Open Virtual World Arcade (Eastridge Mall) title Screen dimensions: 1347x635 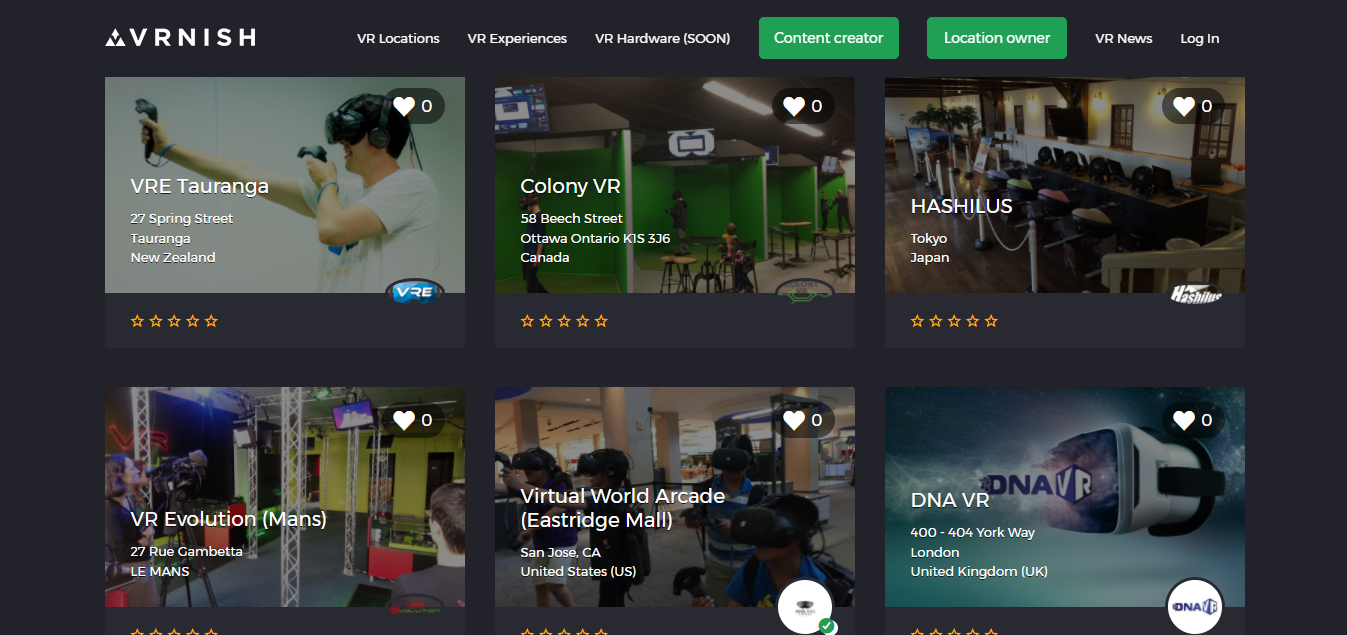click(622, 508)
